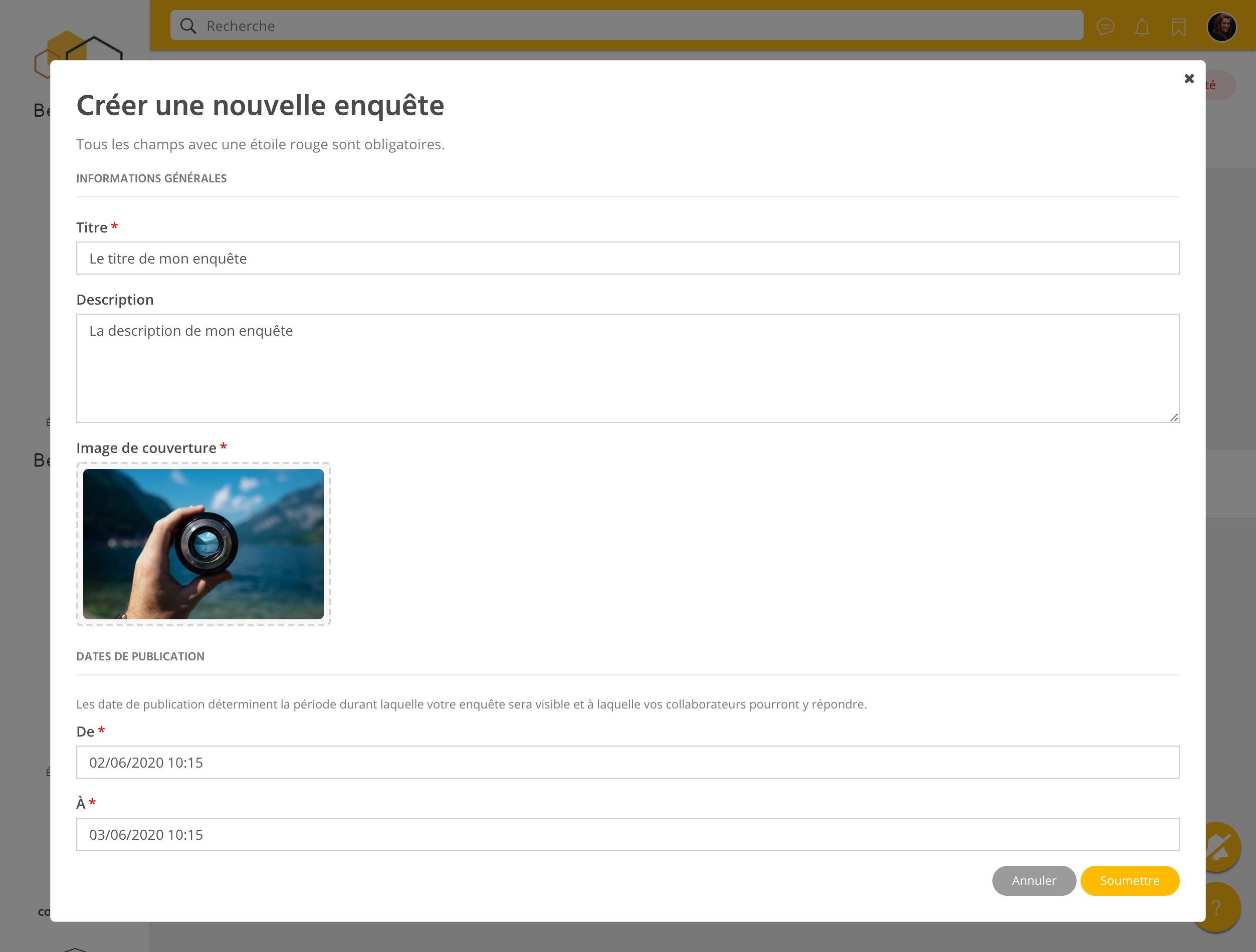Open the De start date picker
The image size is (1256, 952).
(x=627, y=762)
